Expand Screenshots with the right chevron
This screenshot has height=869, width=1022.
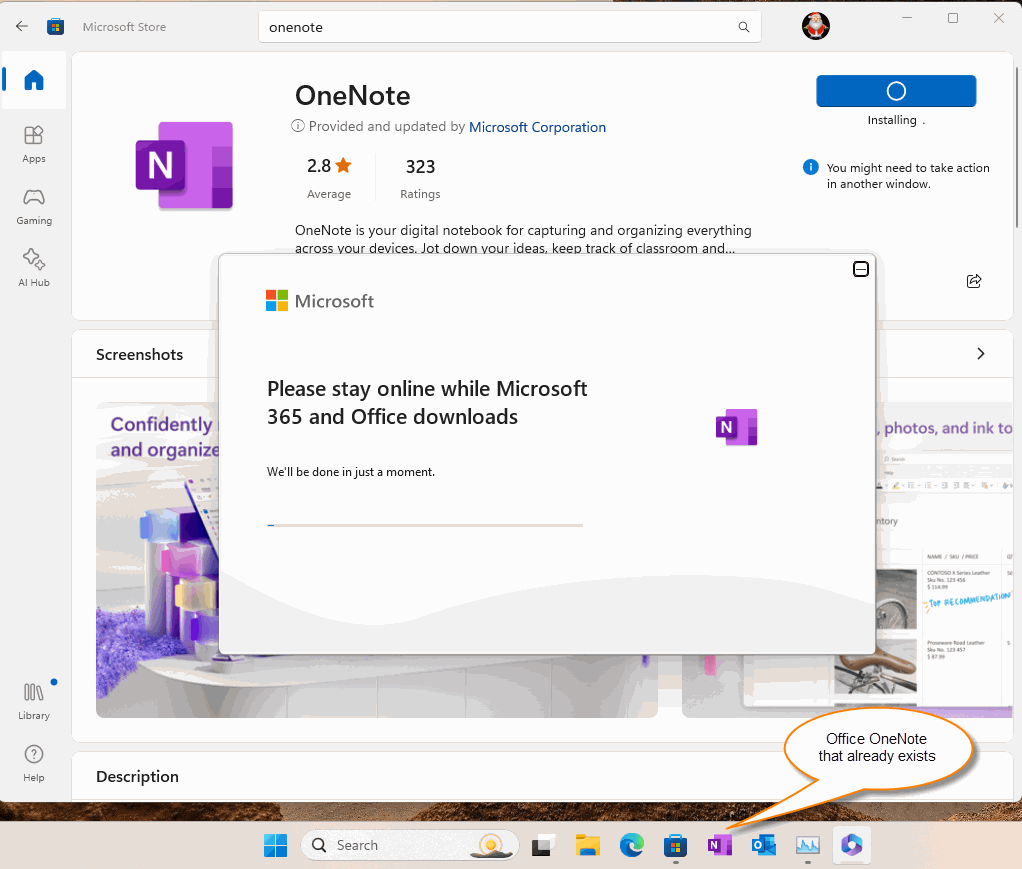pos(980,354)
